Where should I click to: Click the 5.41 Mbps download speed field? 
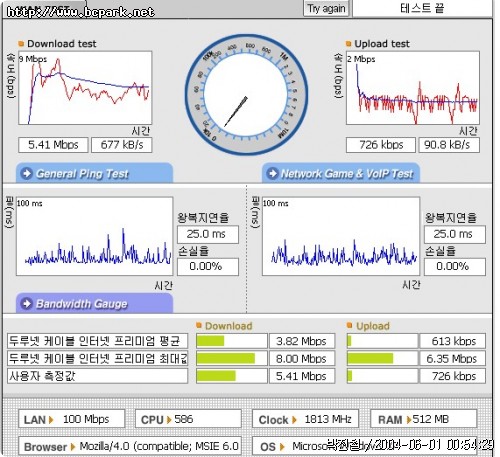53,145
